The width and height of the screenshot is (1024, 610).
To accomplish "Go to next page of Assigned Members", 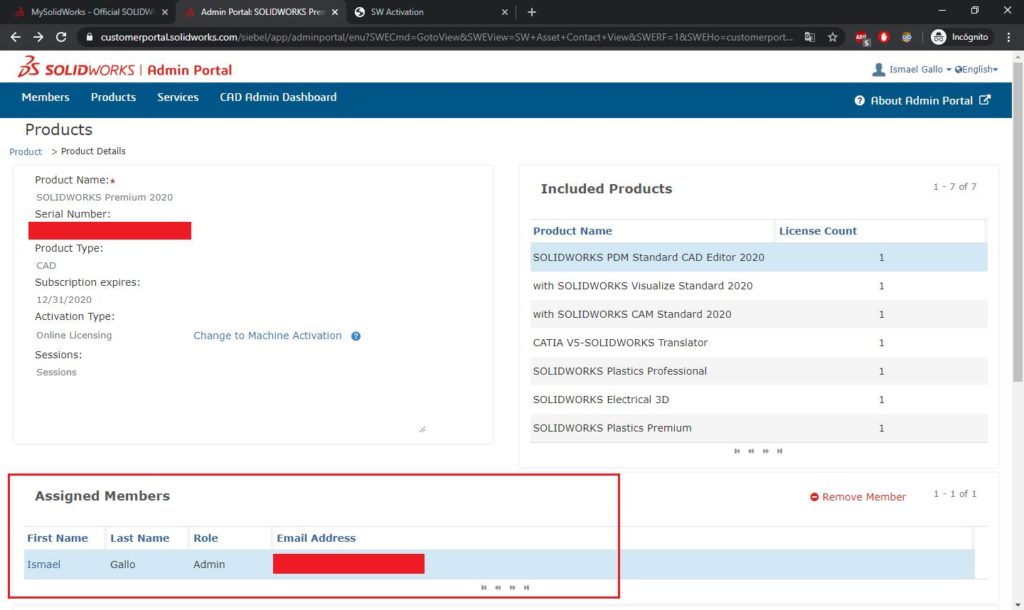I will pyautogui.click(x=513, y=588).
